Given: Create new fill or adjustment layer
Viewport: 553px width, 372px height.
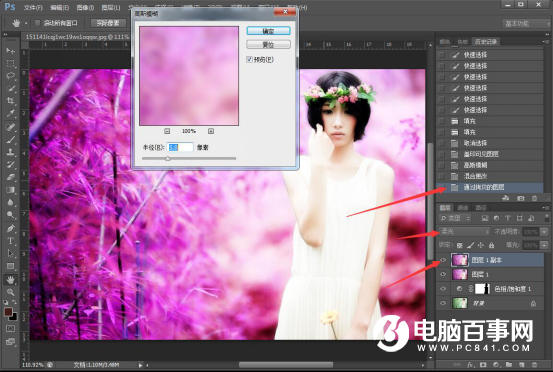Looking at the screenshot, I should click(x=496, y=365).
